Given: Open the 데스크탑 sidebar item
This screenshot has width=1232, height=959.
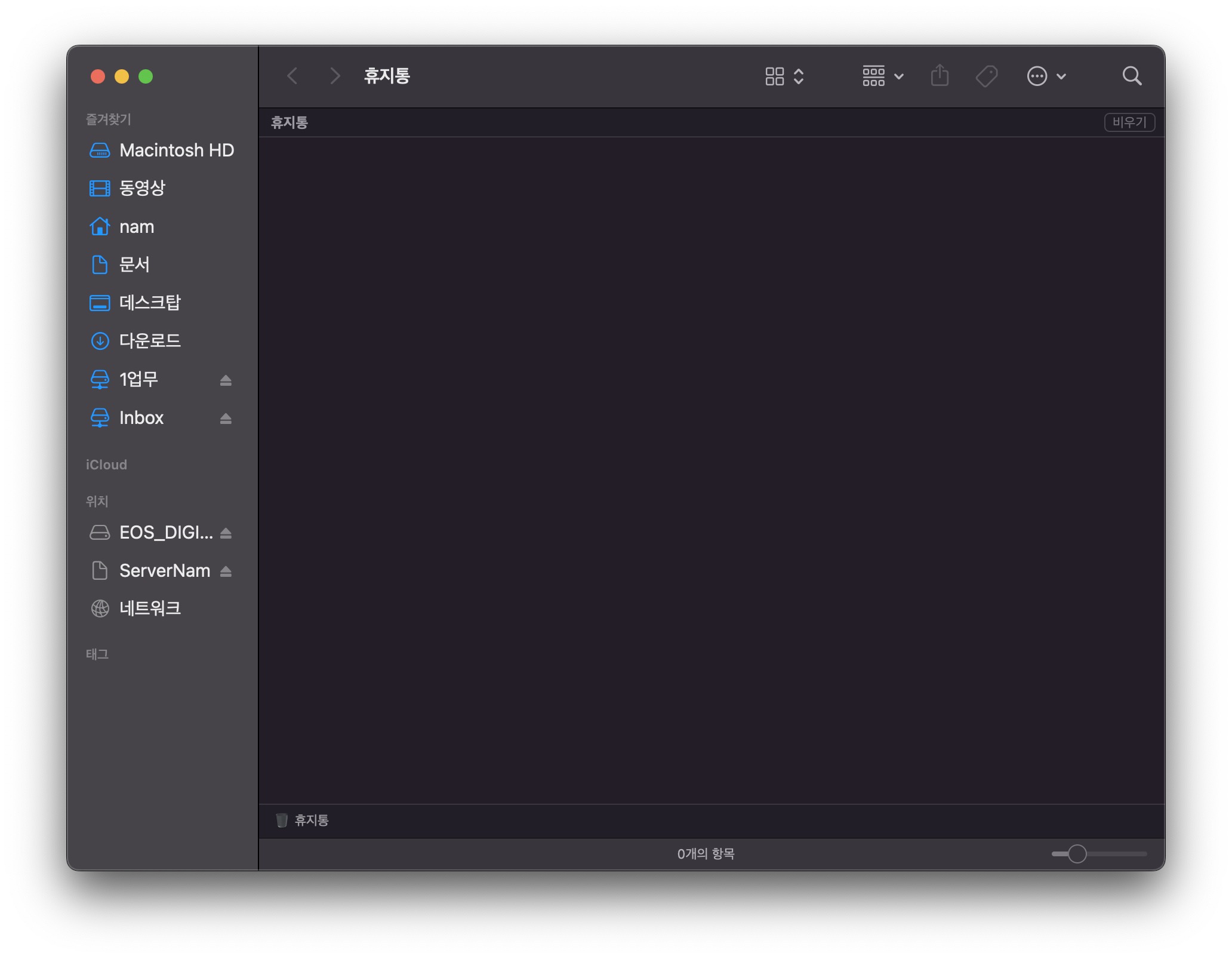Looking at the screenshot, I should click(x=150, y=303).
